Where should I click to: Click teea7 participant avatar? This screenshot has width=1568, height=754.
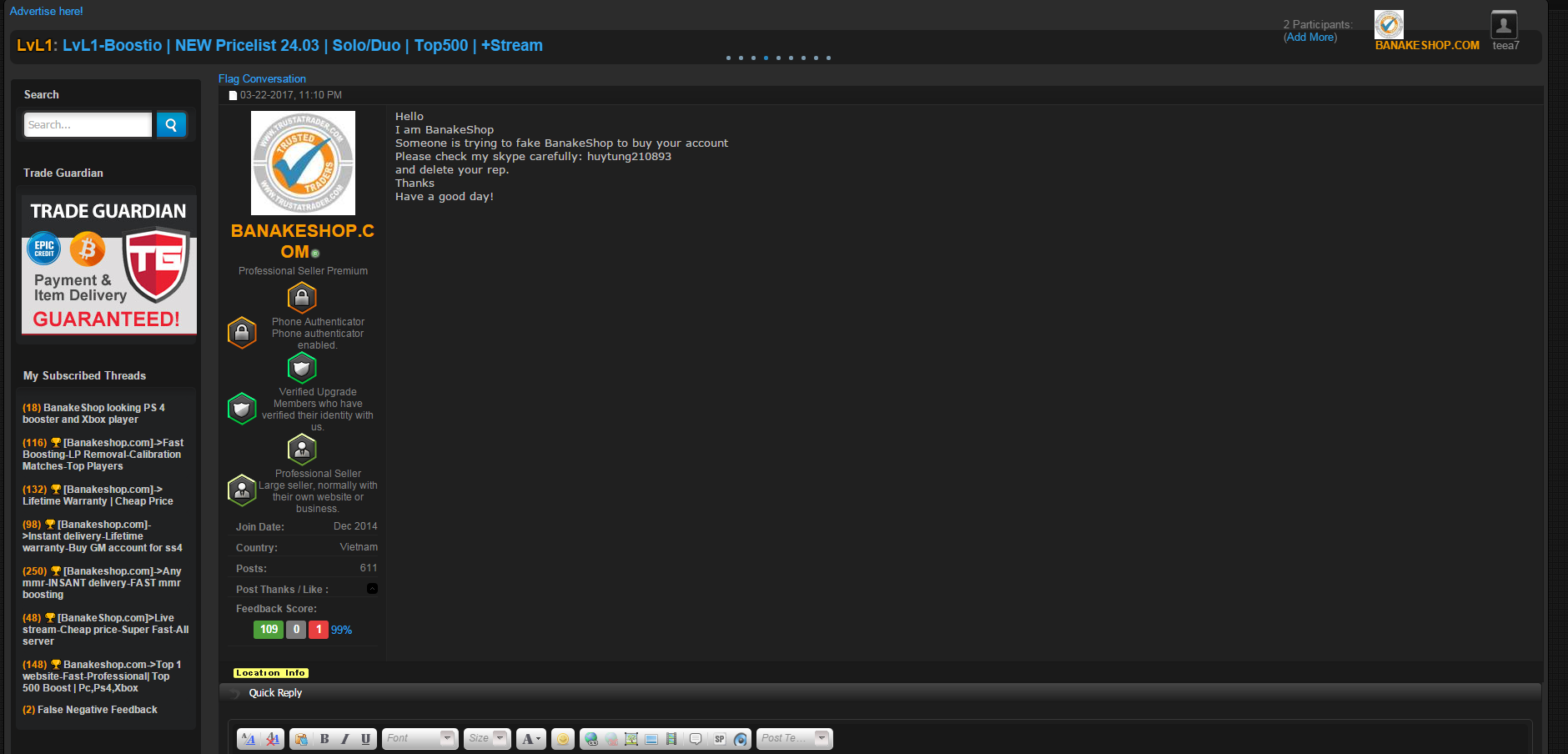click(x=1504, y=24)
